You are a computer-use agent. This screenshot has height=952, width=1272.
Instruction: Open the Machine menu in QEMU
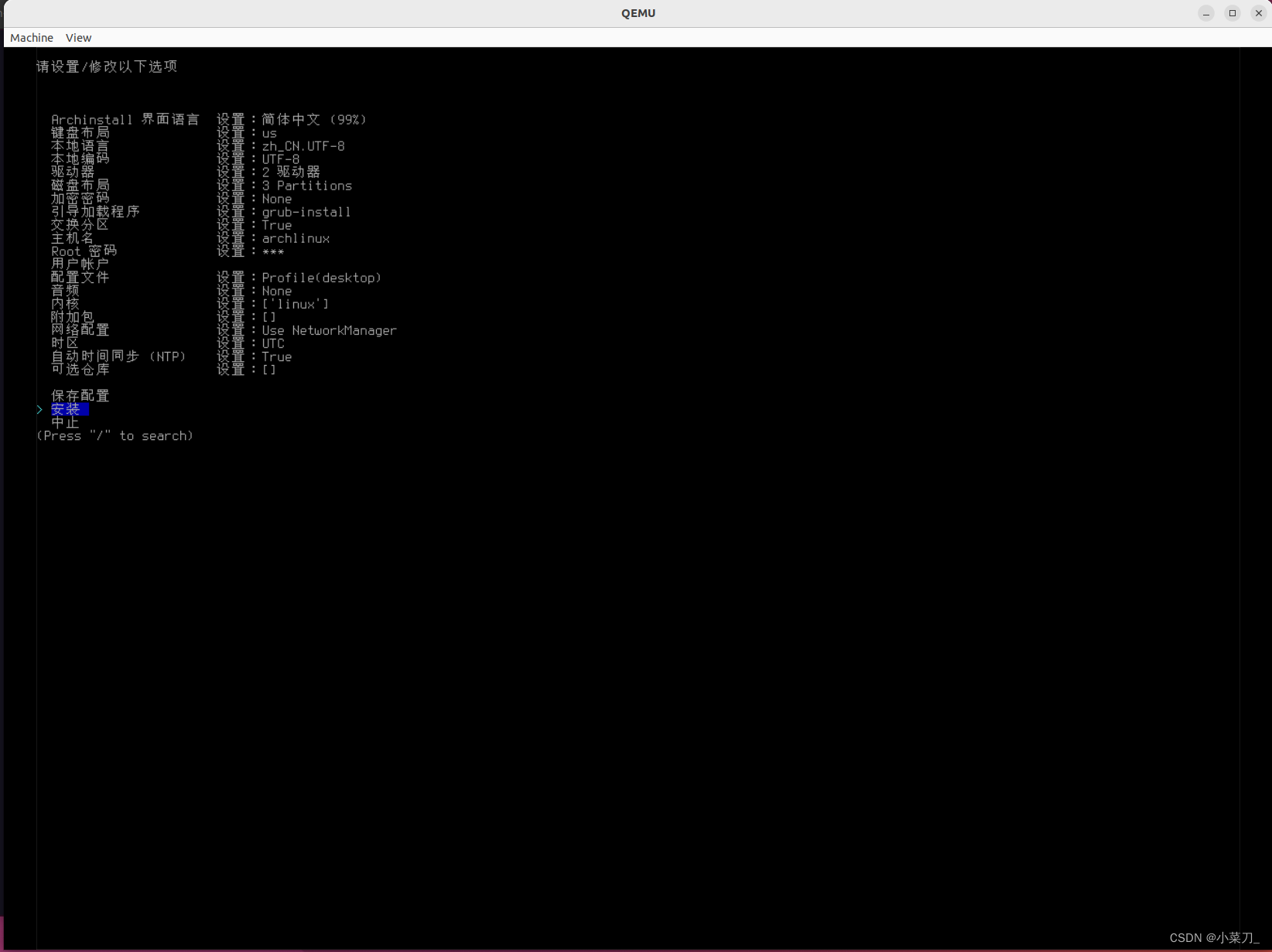click(x=31, y=37)
